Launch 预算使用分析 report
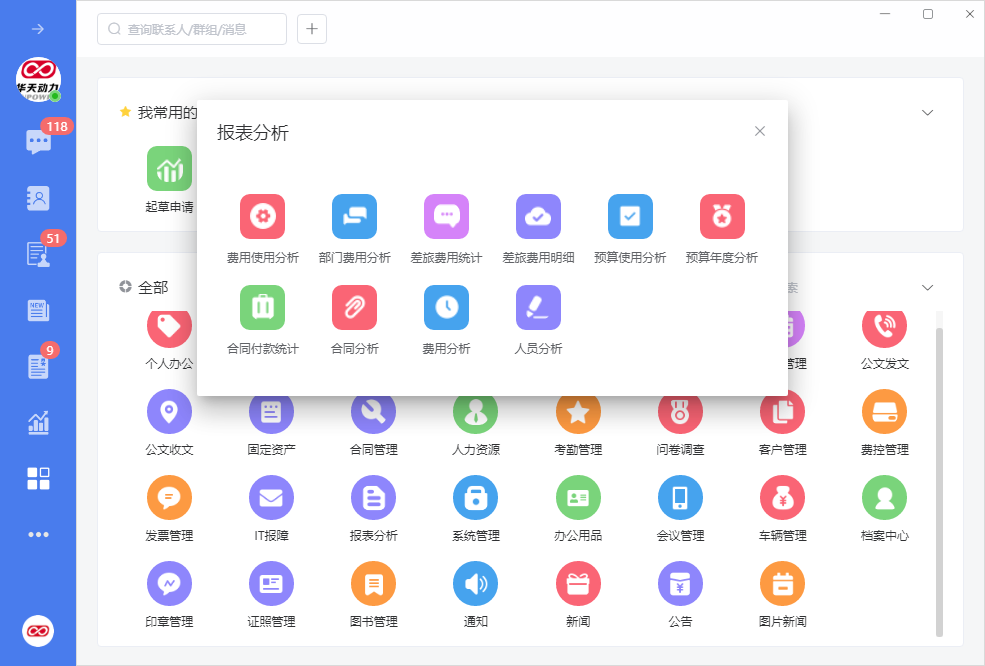The image size is (985, 666). 630,216
